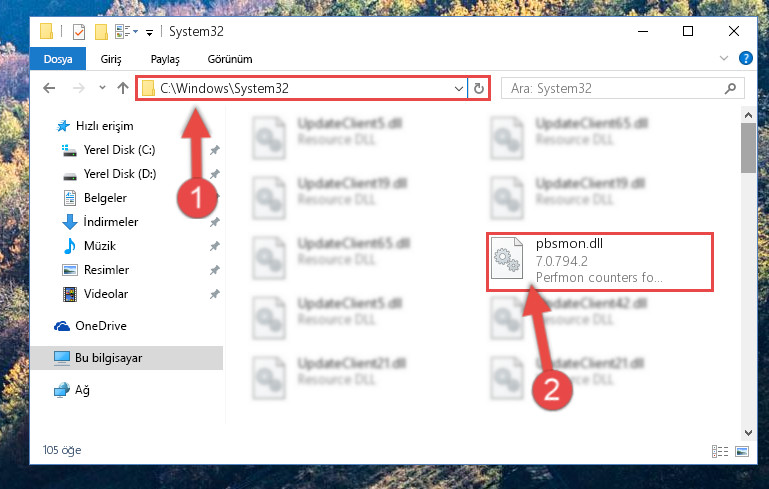Unpin Yerel Disk (C:) from quick access
769x489 pixels.
215,150
